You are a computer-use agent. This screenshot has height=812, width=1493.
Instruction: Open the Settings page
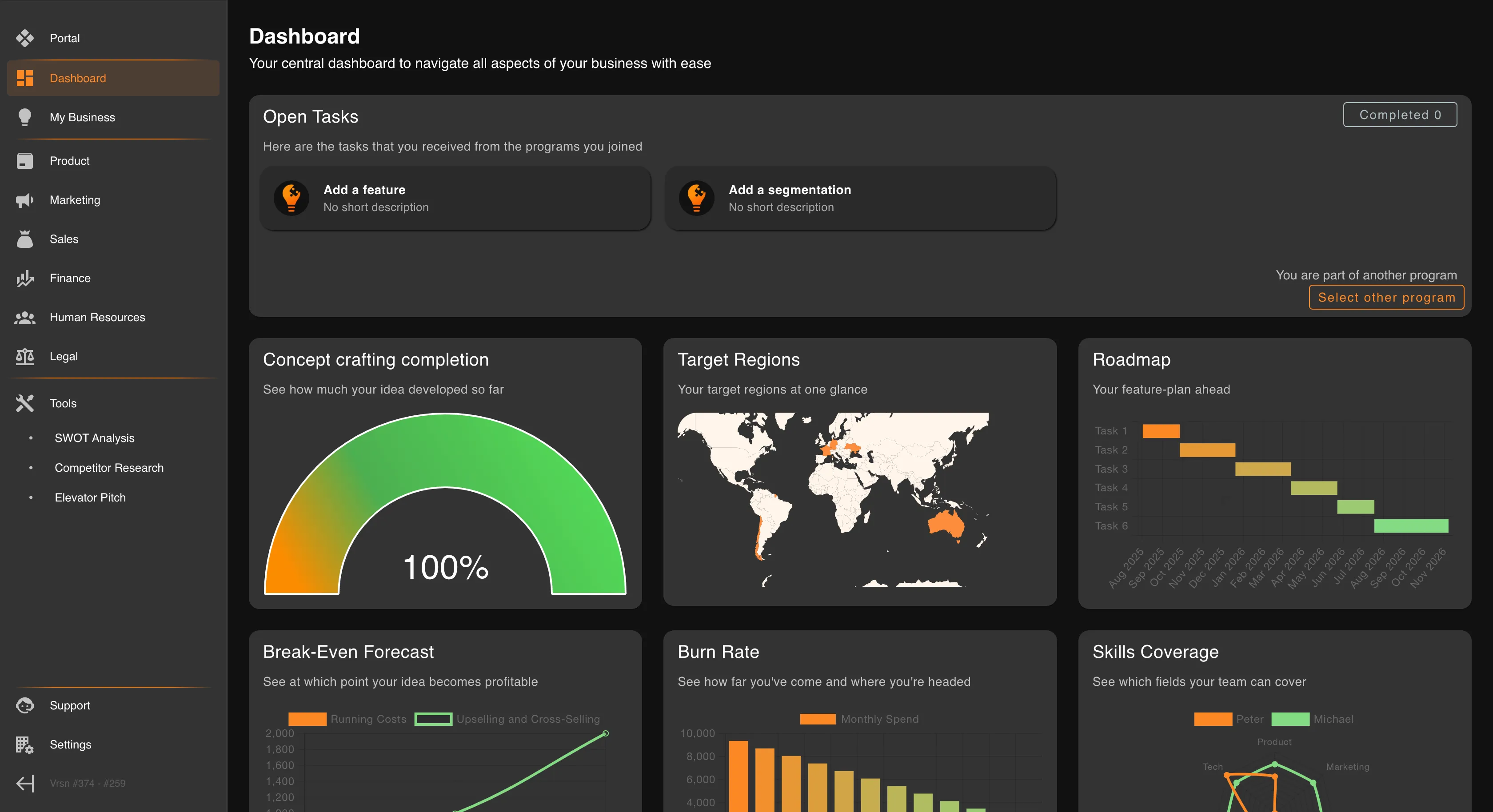[x=113, y=745]
